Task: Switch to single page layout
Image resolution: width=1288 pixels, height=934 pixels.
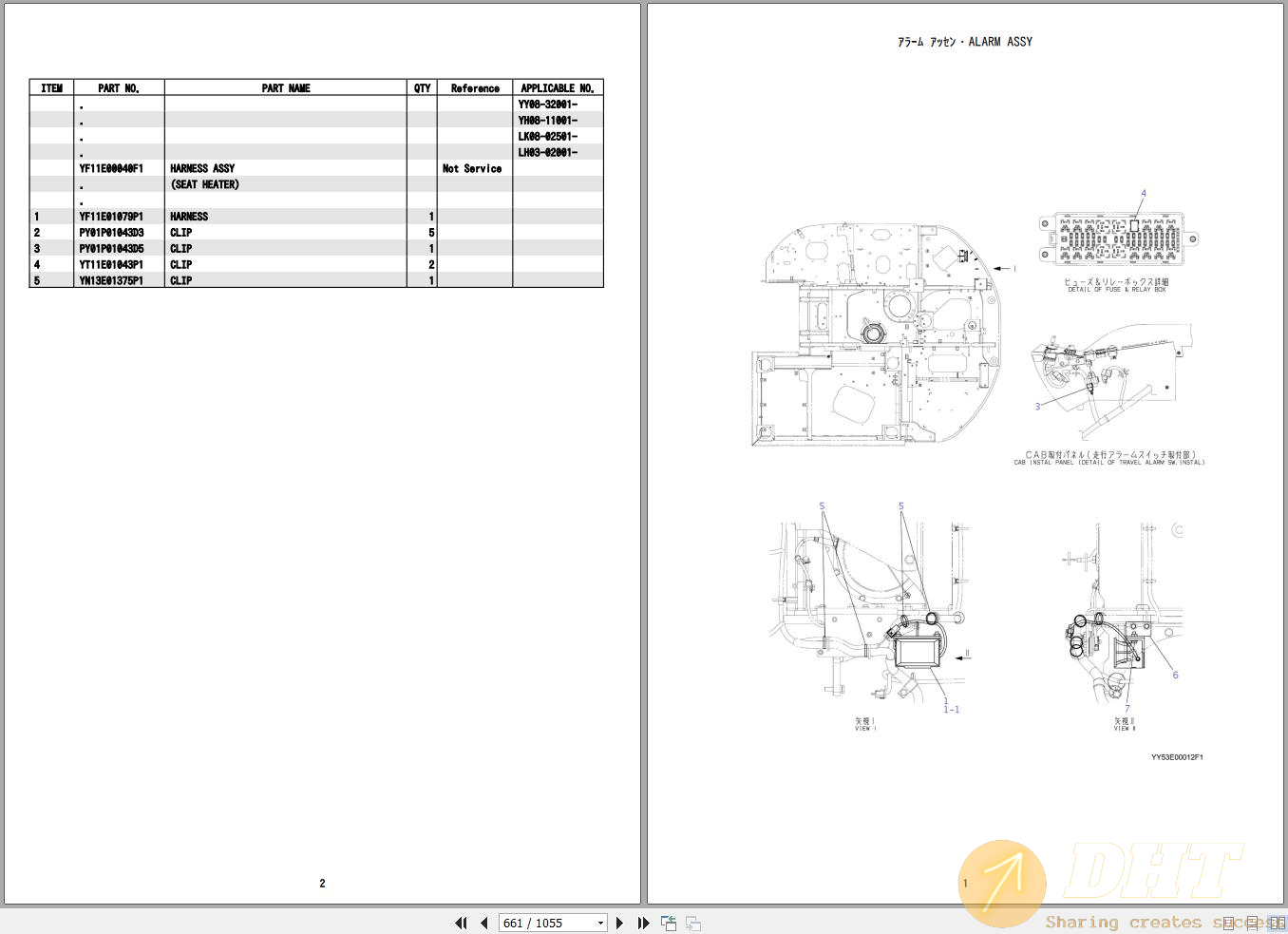Action: click(1229, 923)
